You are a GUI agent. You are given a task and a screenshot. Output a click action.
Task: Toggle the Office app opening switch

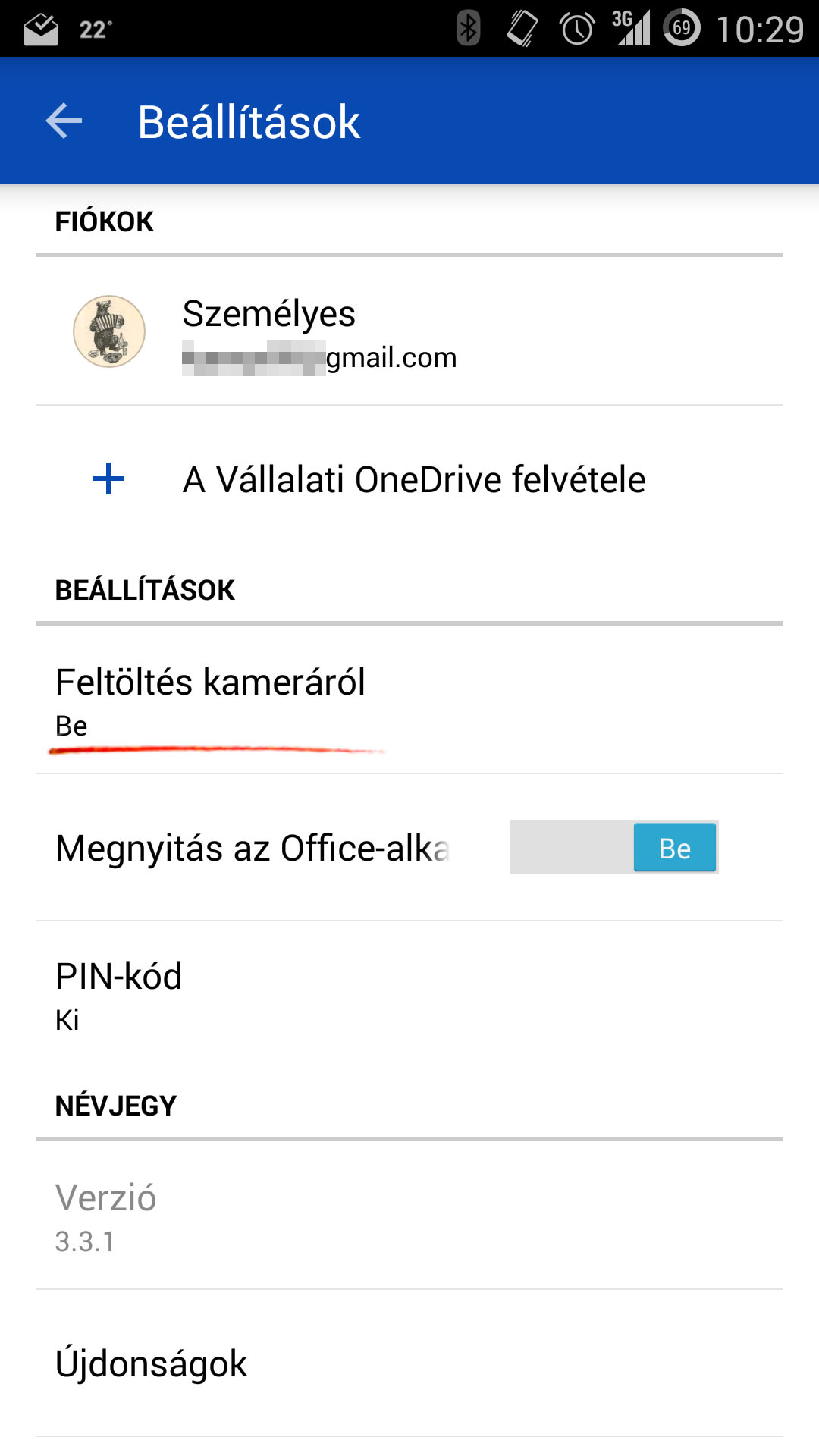(x=613, y=847)
